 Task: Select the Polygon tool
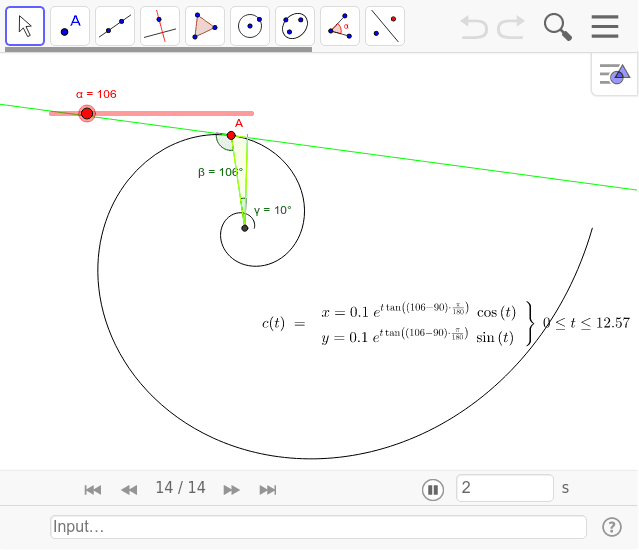coord(205,26)
